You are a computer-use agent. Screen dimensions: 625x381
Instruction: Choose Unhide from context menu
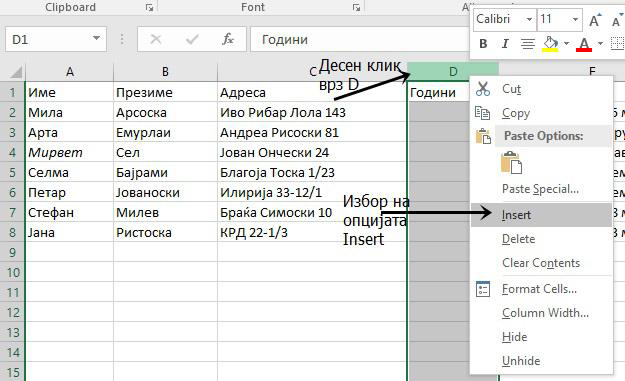pos(541,361)
